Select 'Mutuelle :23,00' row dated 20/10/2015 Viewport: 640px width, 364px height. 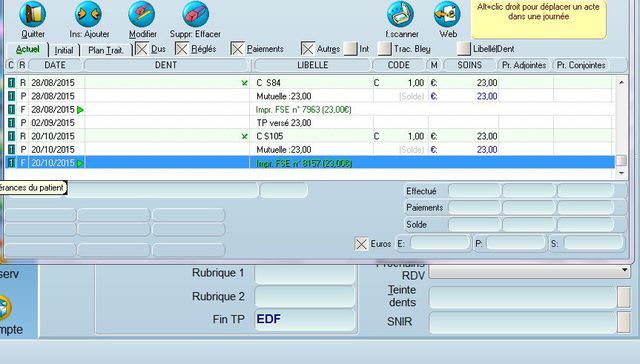310,150
